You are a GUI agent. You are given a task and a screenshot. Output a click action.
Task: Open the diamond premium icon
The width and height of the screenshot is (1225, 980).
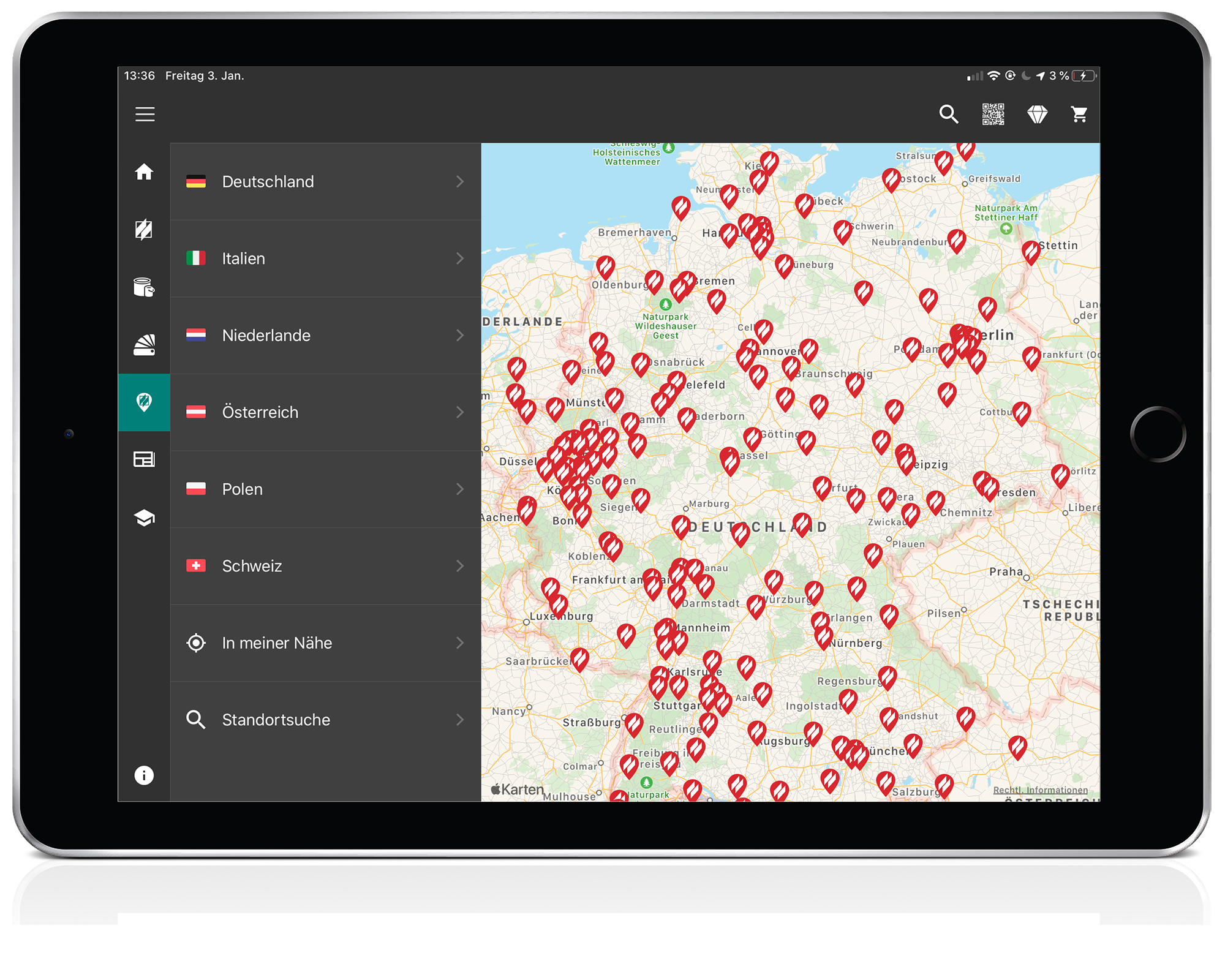1037,114
